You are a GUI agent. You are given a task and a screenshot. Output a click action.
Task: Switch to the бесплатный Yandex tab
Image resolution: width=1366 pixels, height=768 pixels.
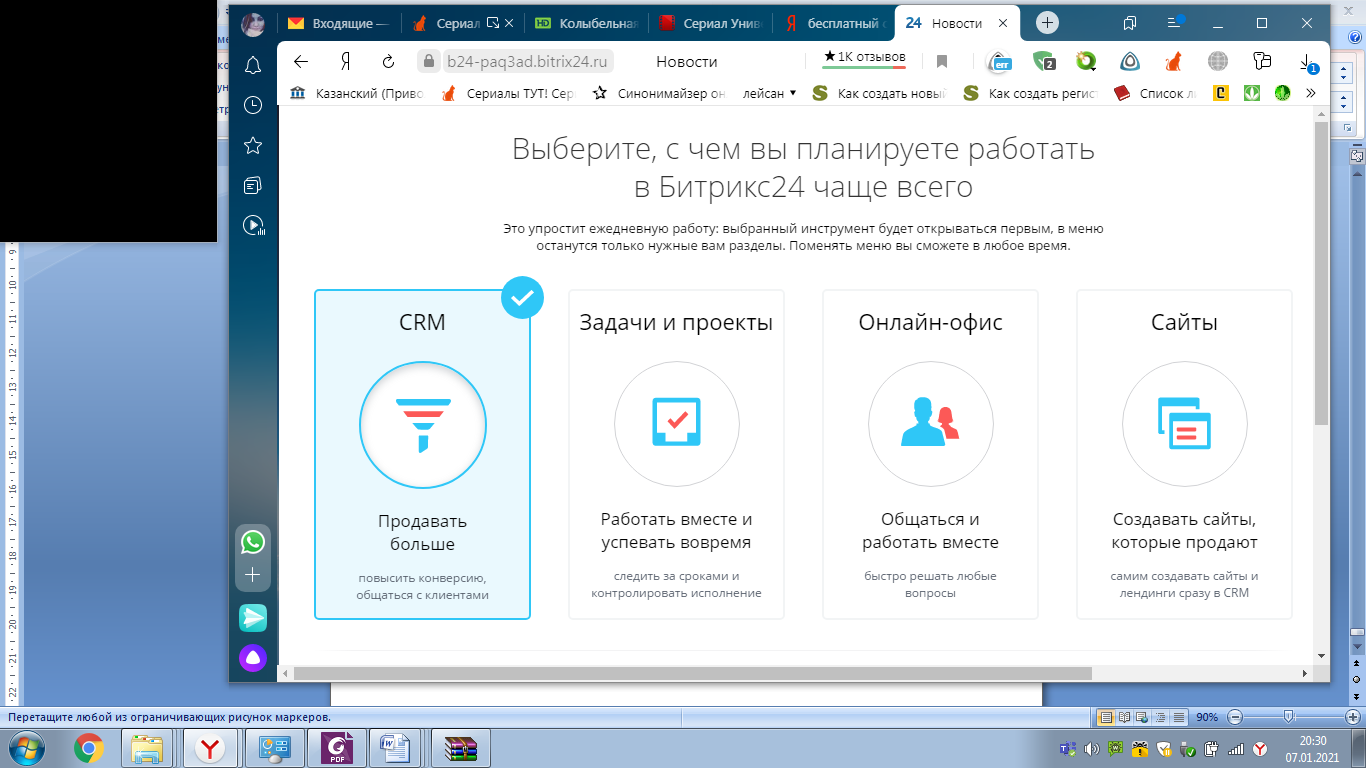[x=832, y=23]
